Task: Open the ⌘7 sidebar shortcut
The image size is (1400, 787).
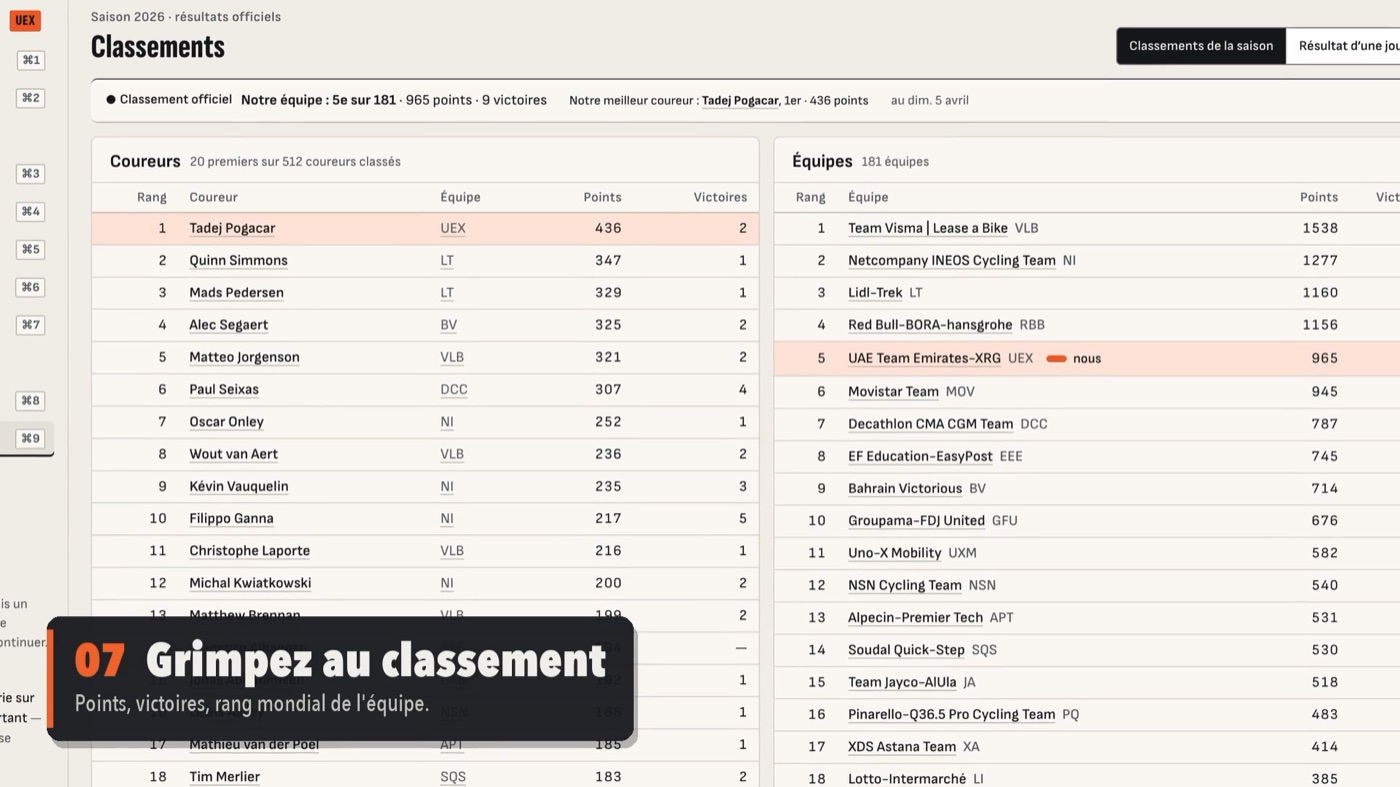Action: [31, 325]
